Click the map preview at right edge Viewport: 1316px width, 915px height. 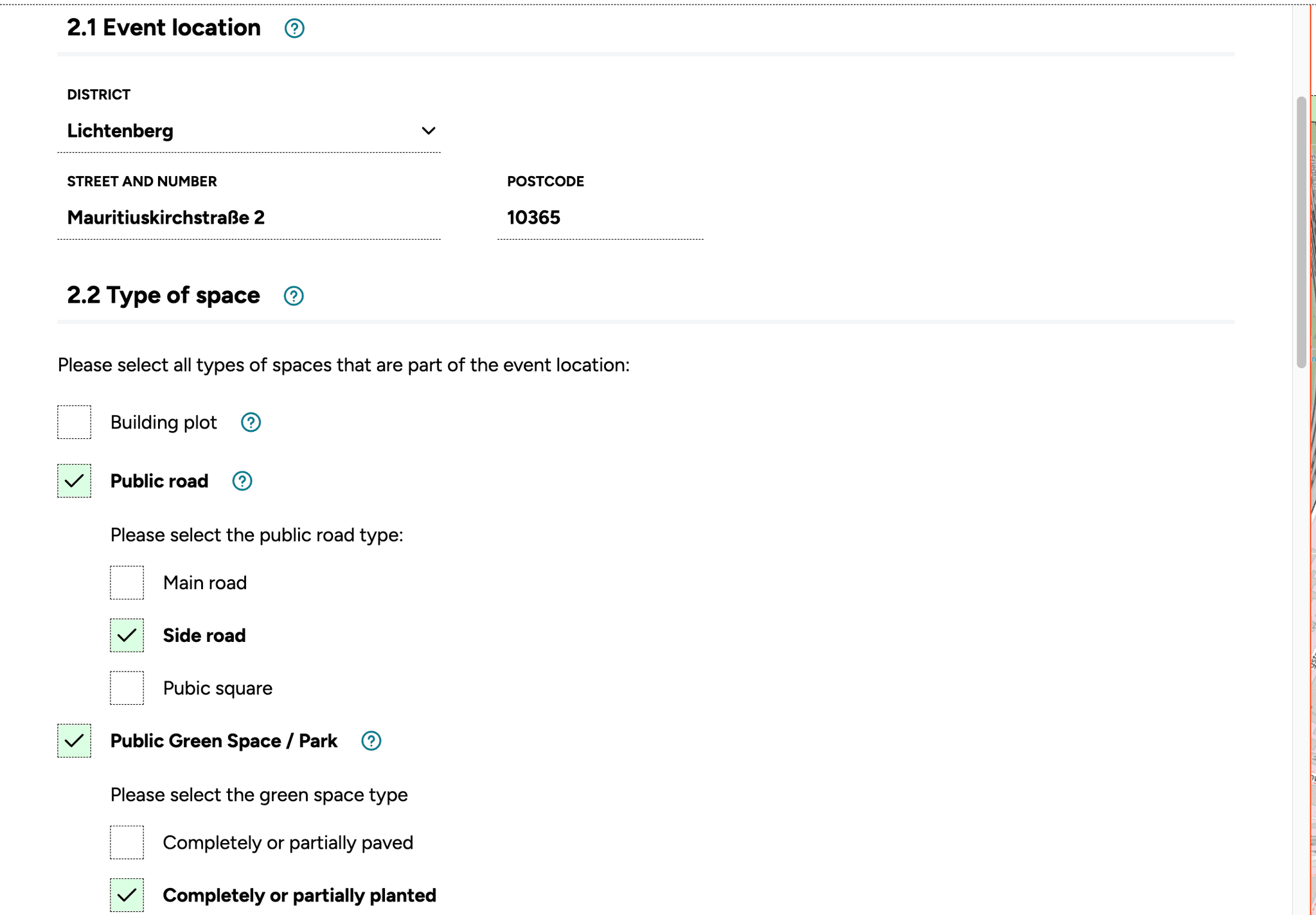click(x=1313, y=450)
